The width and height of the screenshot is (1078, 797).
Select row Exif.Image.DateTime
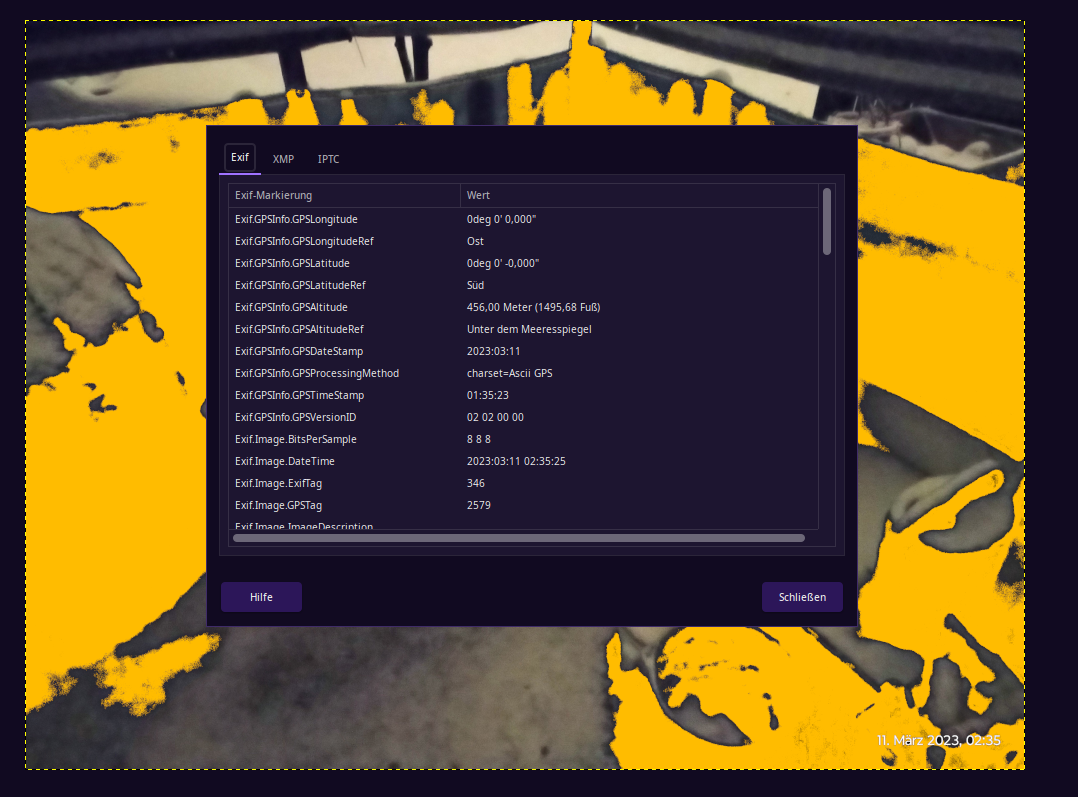tap(523, 461)
